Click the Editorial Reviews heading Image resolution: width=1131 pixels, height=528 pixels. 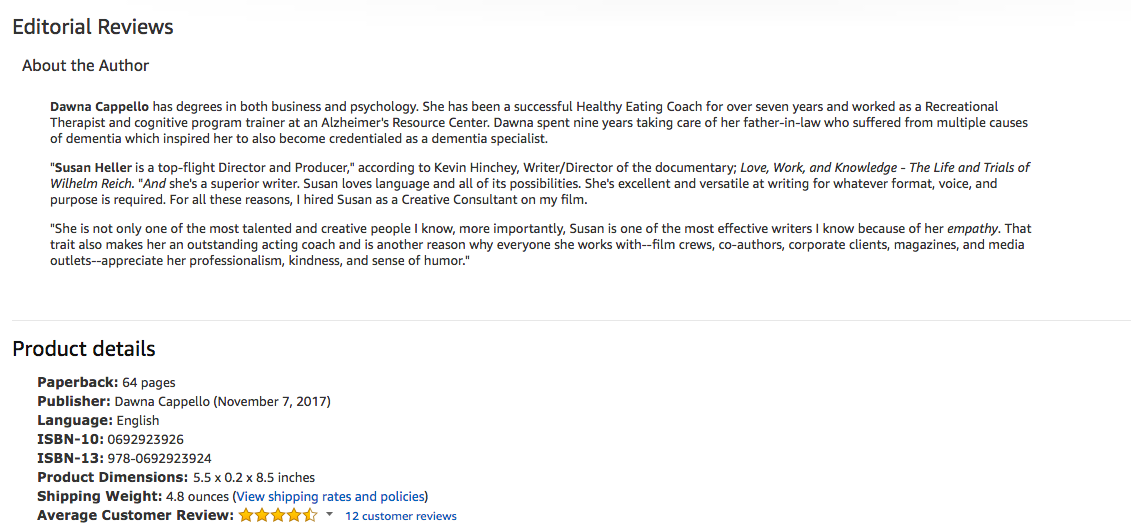click(93, 27)
